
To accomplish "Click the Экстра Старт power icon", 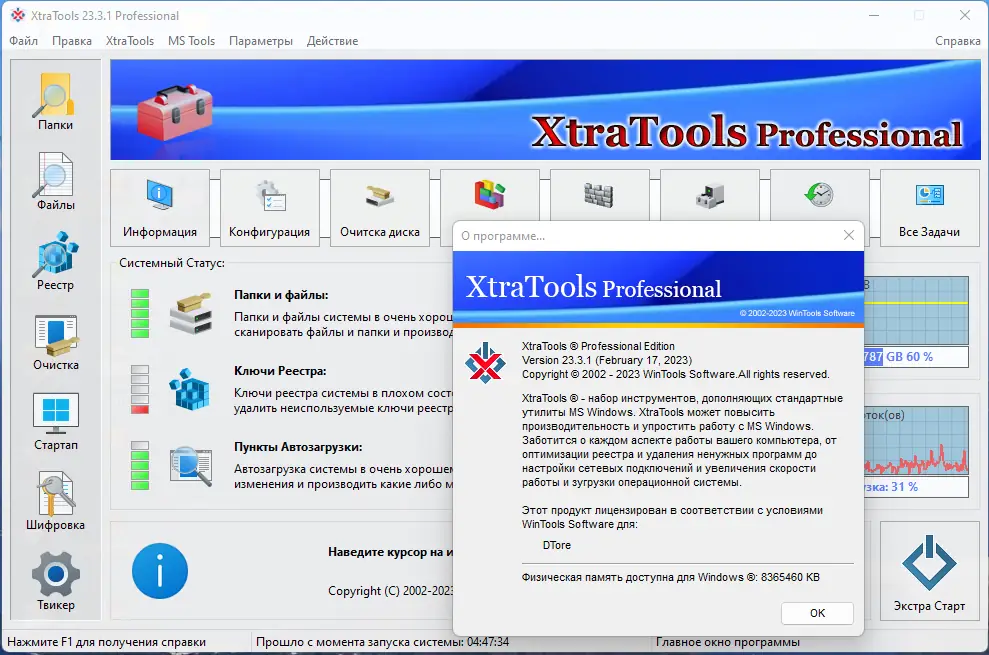I will [x=929, y=563].
